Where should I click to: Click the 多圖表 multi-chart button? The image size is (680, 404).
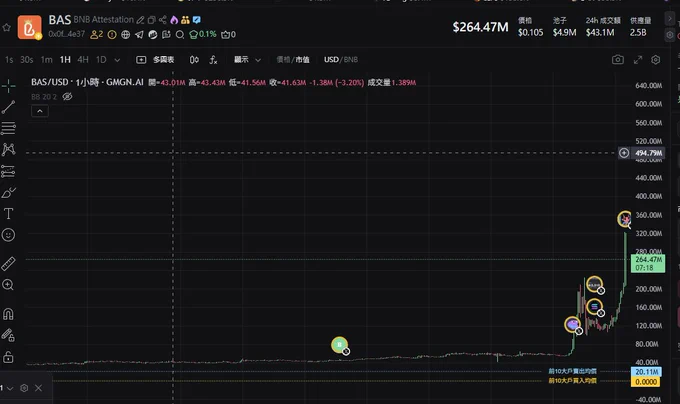(x=155, y=60)
